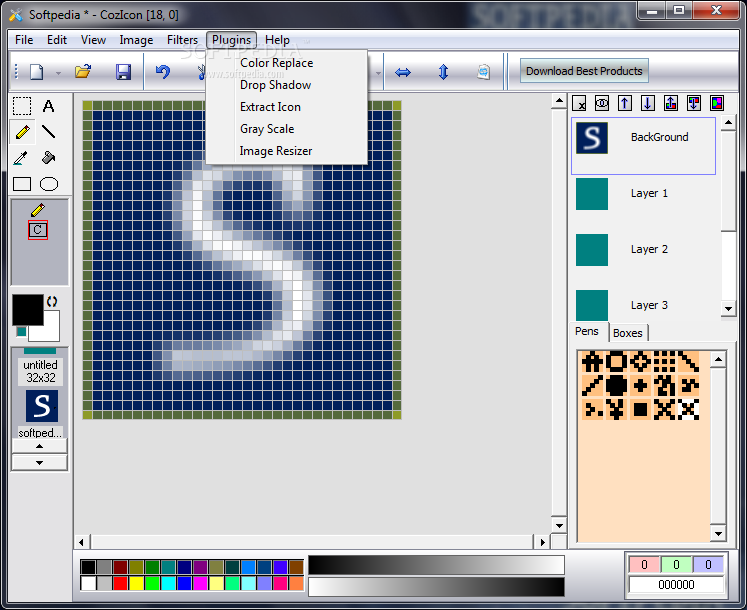
Task: Click the merge layer up icon
Action: pos(671,103)
